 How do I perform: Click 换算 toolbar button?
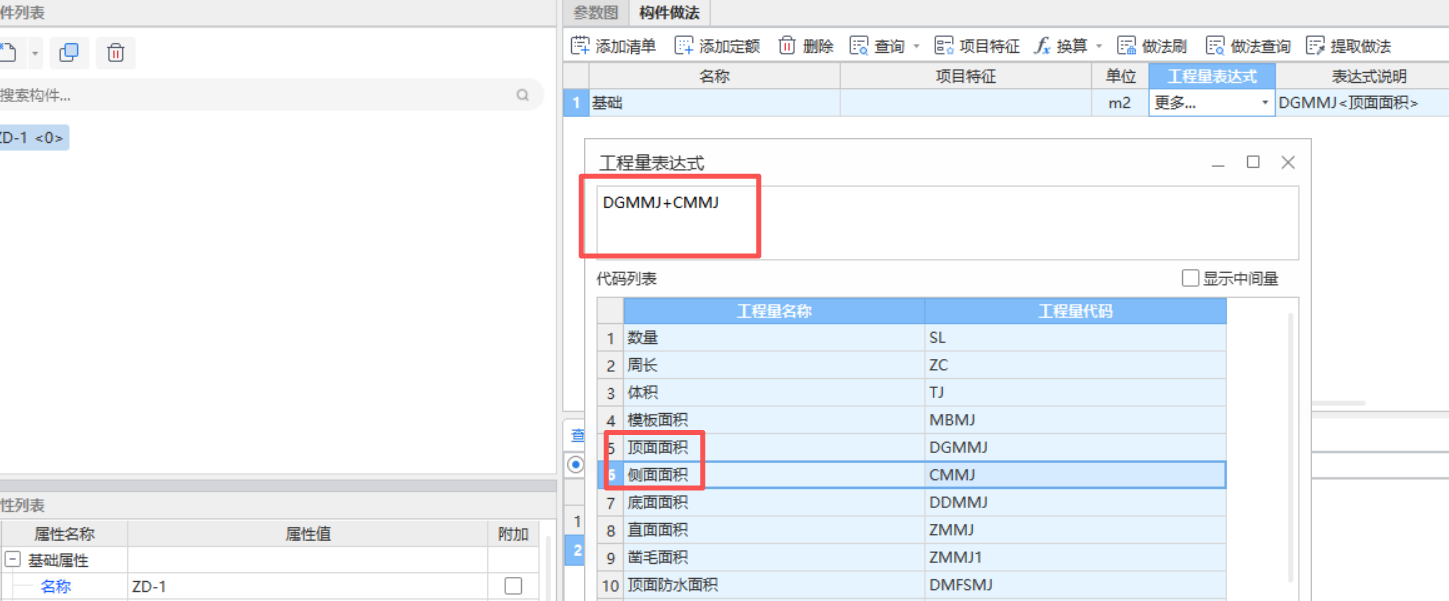coord(1061,46)
